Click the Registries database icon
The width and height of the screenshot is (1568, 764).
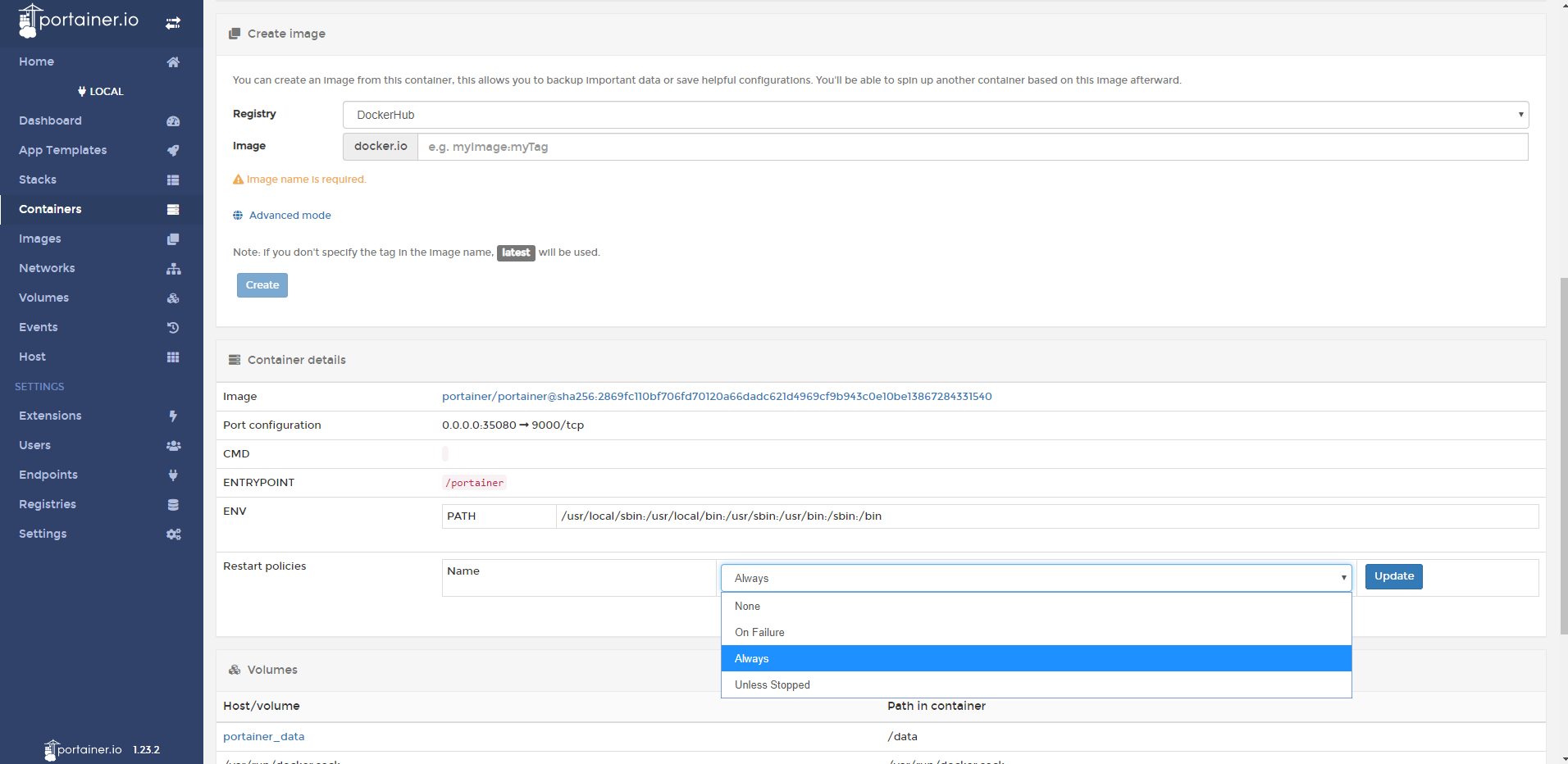pos(173,505)
